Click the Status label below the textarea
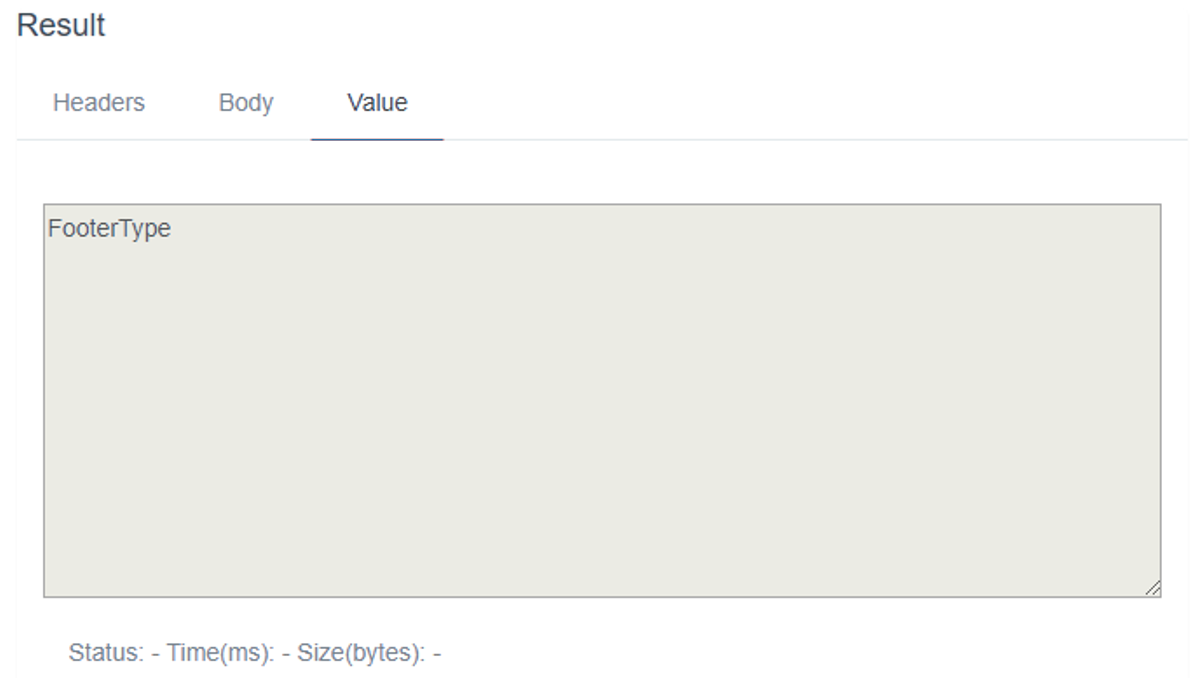 [106, 653]
